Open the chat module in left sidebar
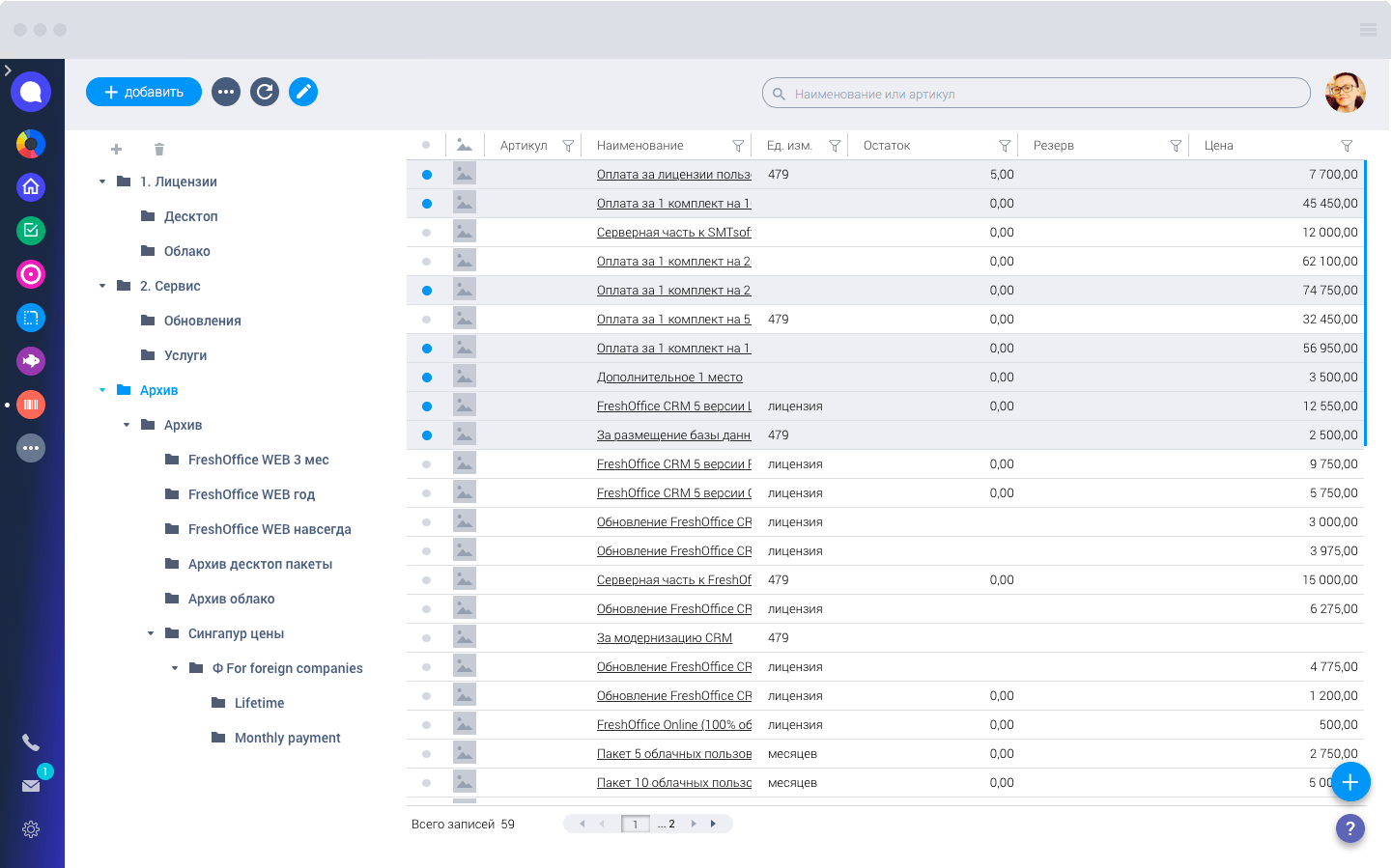The width and height of the screenshot is (1392, 868). [x=31, y=91]
